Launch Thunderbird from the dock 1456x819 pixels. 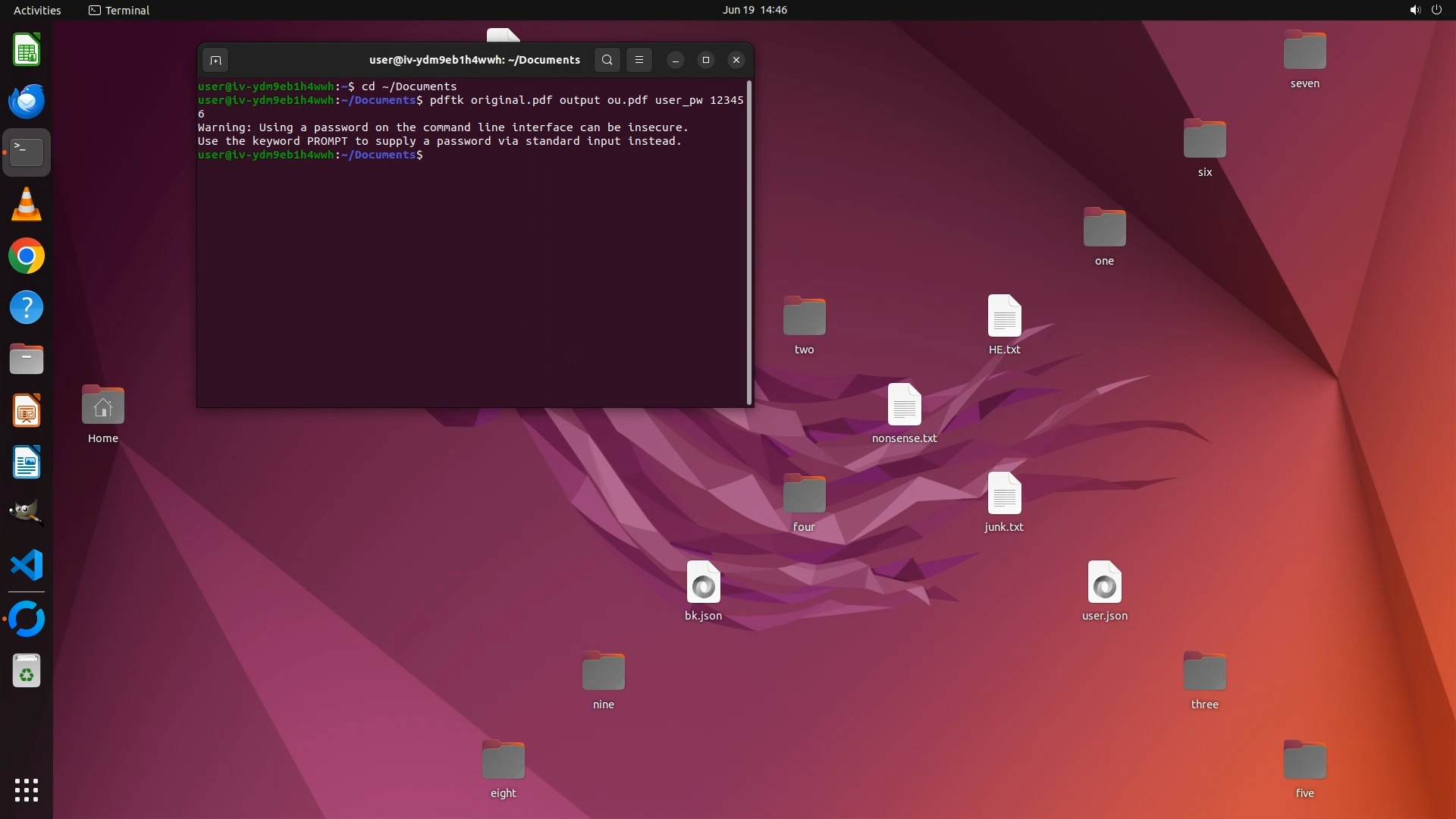(27, 101)
